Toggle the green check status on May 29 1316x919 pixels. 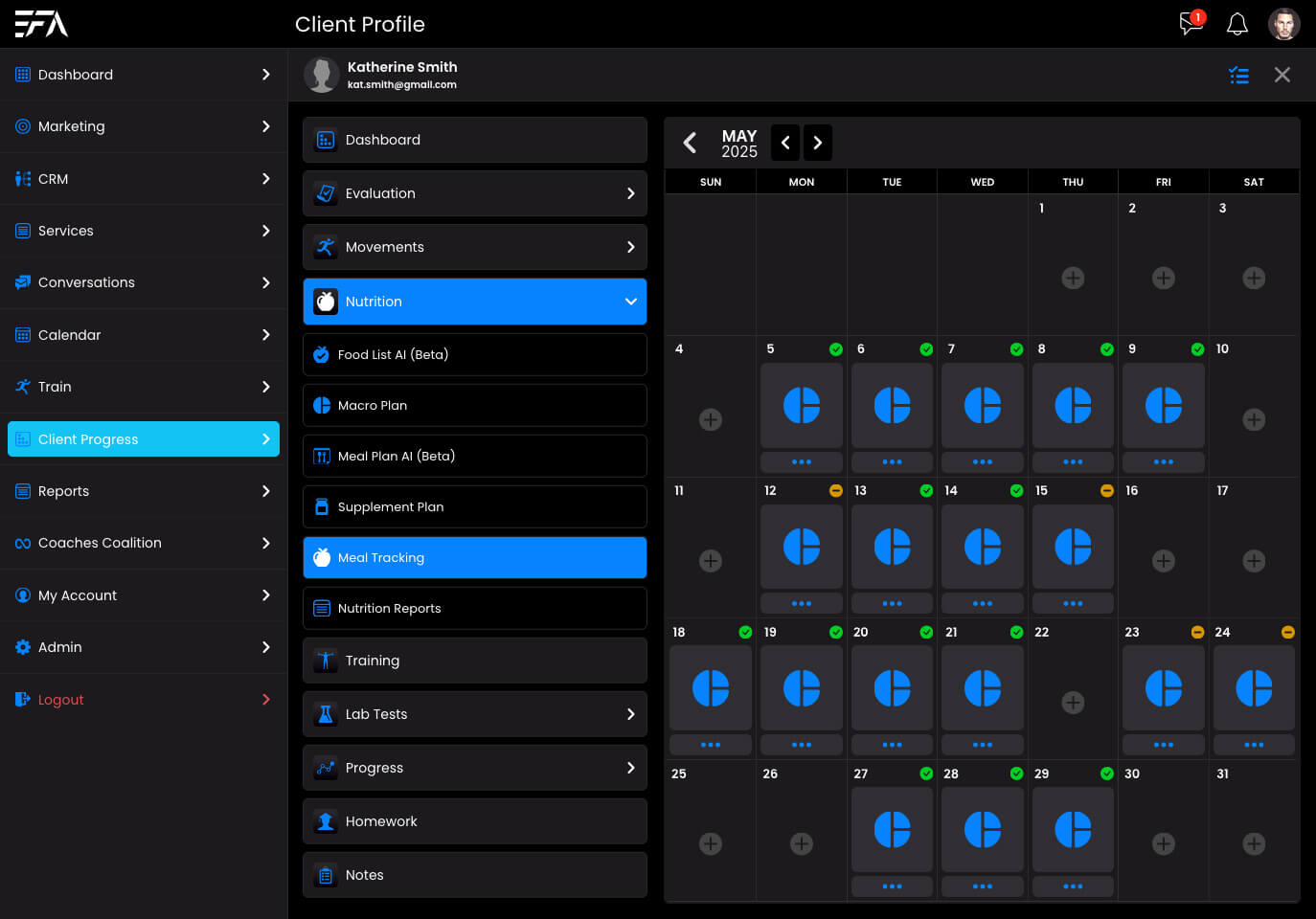tap(1107, 773)
